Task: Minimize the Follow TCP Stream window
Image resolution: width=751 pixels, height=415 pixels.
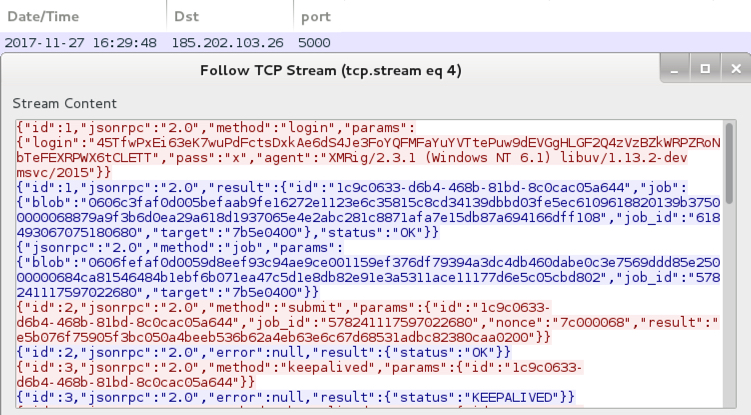Action: [674, 69]
